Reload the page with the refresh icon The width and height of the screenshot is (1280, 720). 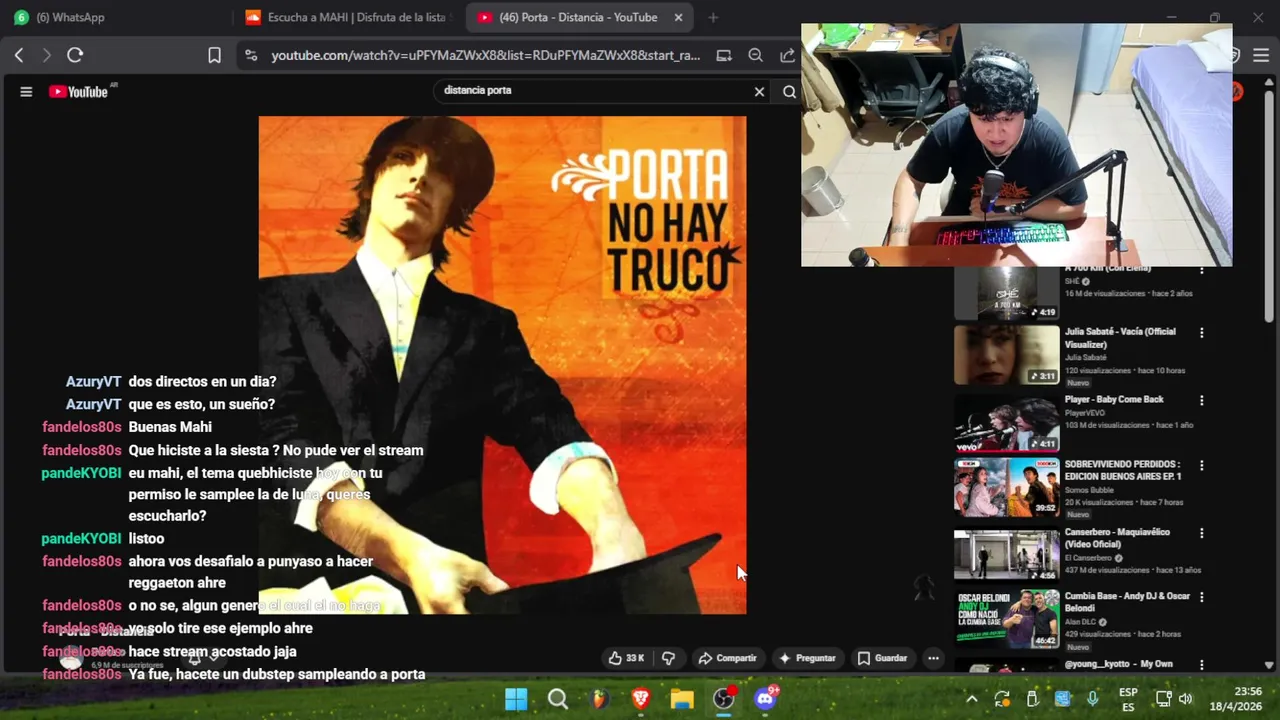coord(75,55)
